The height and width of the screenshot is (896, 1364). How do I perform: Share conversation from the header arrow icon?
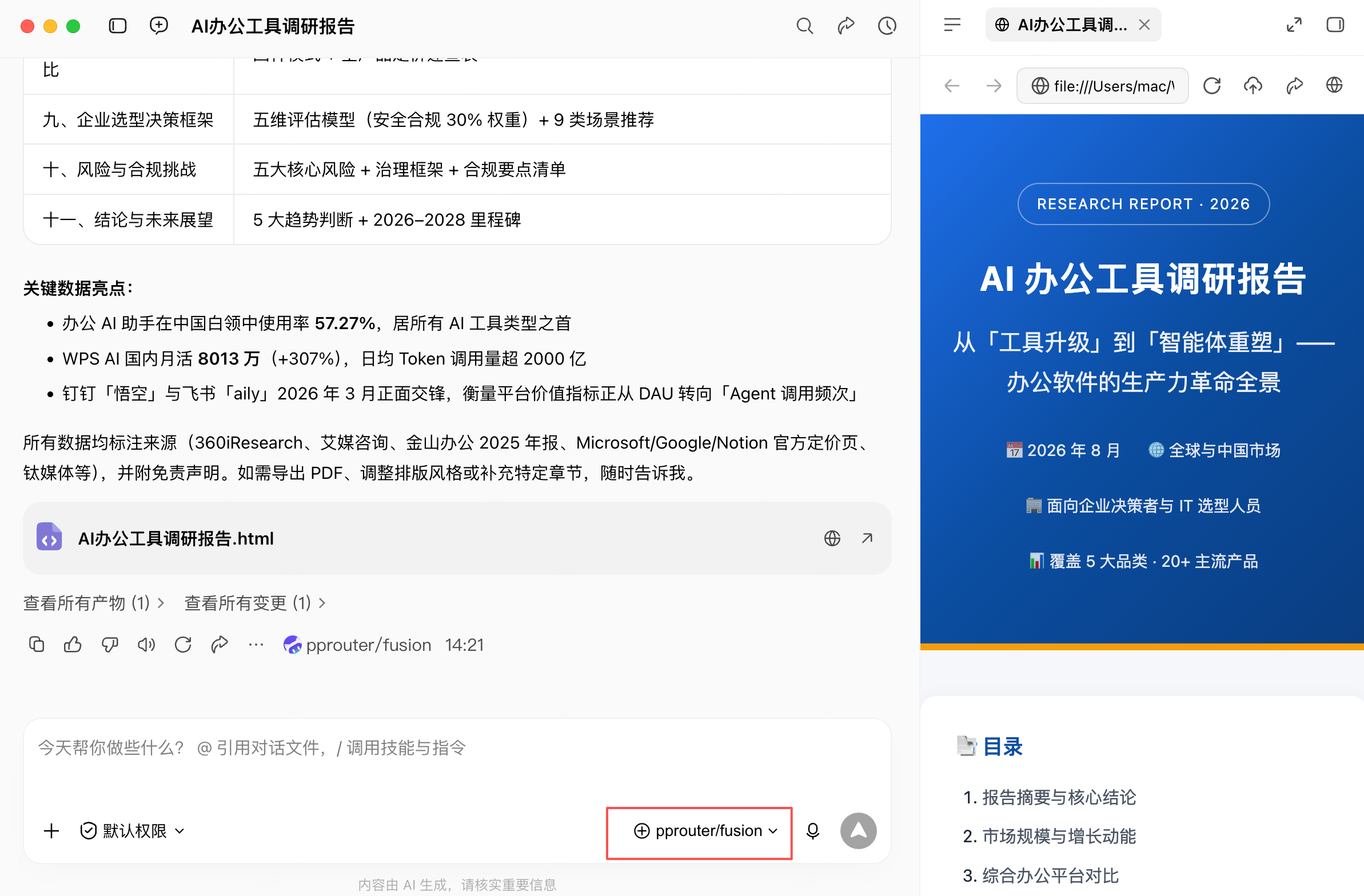coord(846,26)
